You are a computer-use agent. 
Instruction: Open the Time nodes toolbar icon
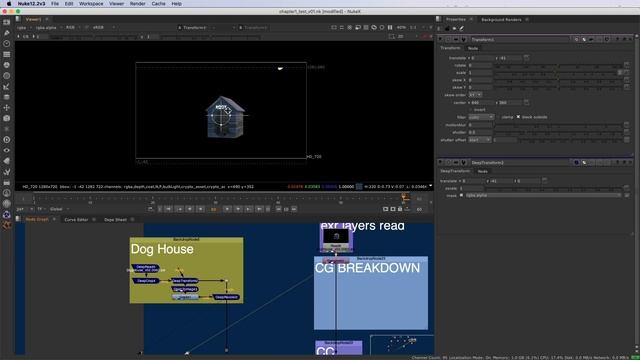[7, 43]
